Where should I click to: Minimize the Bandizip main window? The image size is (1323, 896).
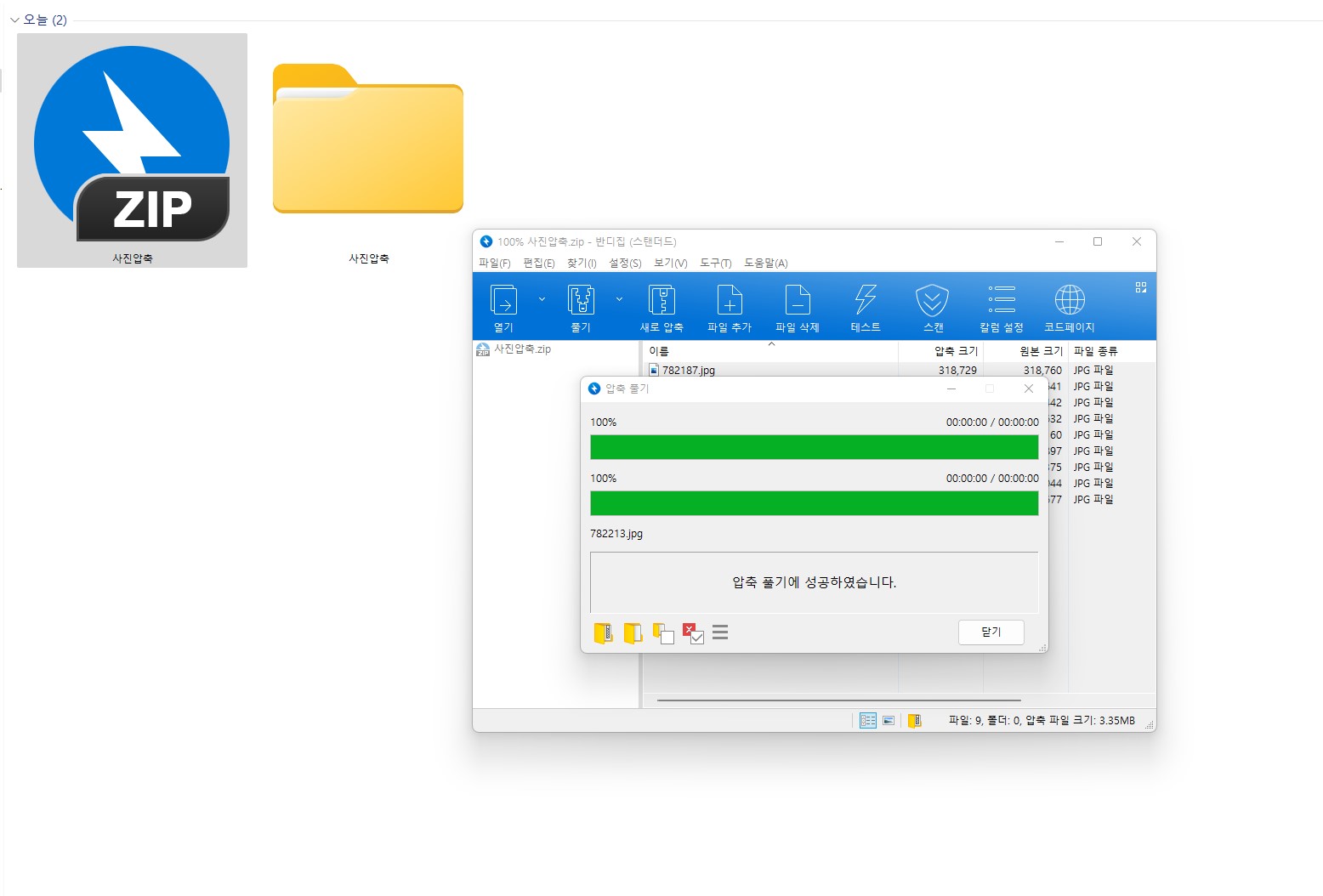click(x=1059, y=241)
